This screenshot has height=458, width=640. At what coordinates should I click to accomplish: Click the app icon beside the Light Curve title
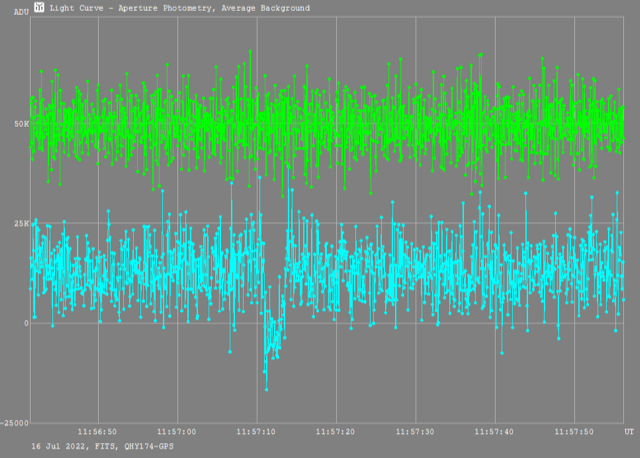click(x=39, y=7)
